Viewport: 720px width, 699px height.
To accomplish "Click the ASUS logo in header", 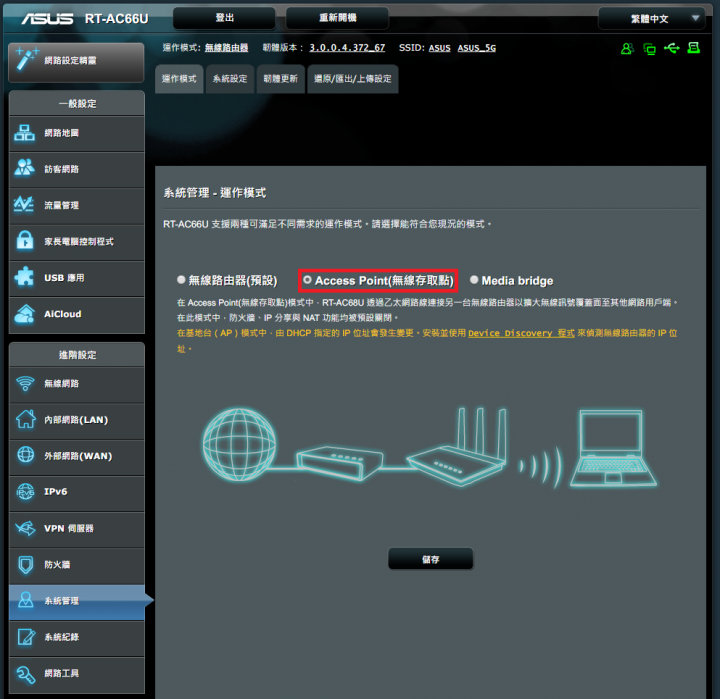I will click(47, 18).
